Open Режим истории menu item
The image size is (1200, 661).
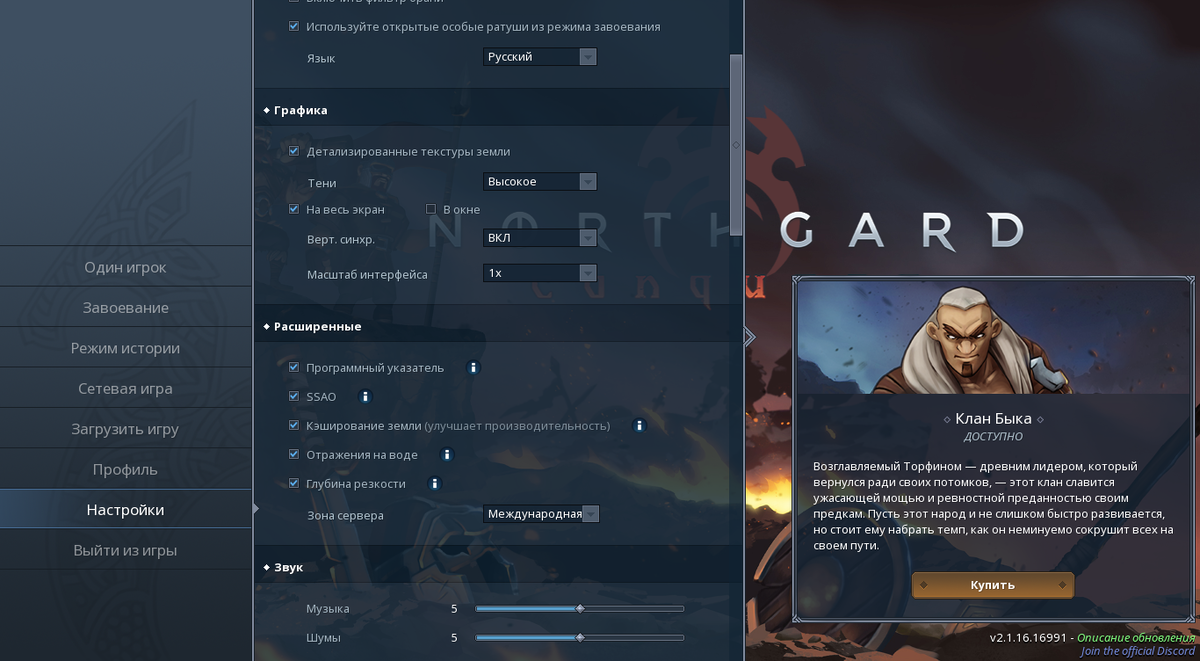coord(126,348)
